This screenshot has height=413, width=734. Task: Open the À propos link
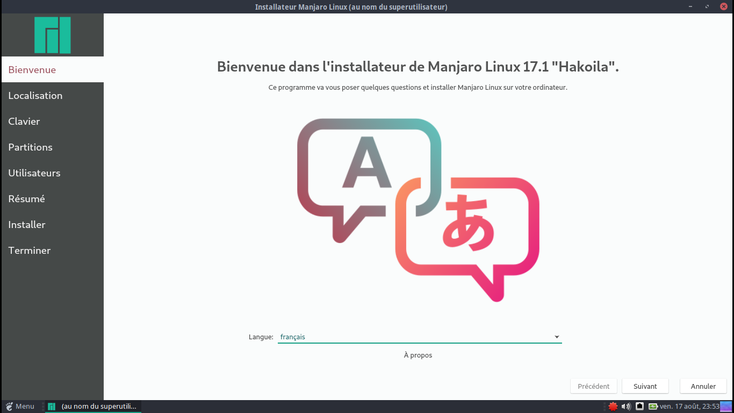pyautogui.click(x=418, y=355)
